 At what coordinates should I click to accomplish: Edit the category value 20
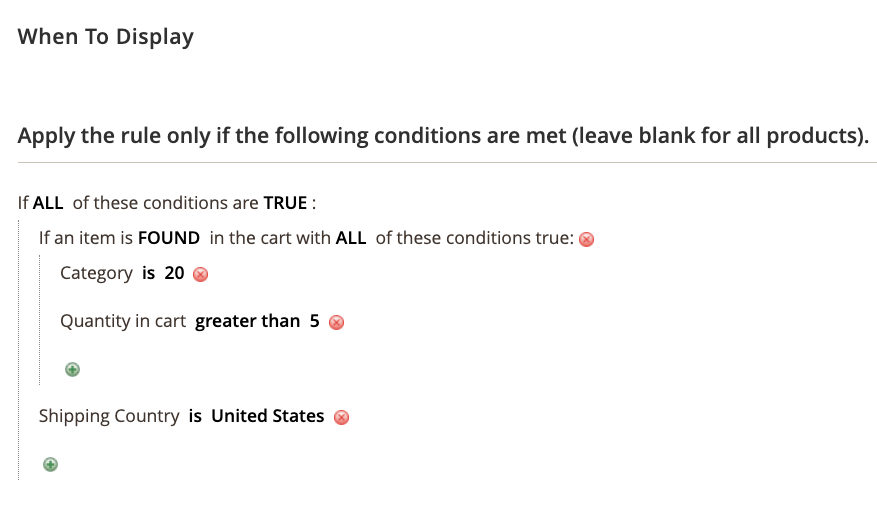174,272
